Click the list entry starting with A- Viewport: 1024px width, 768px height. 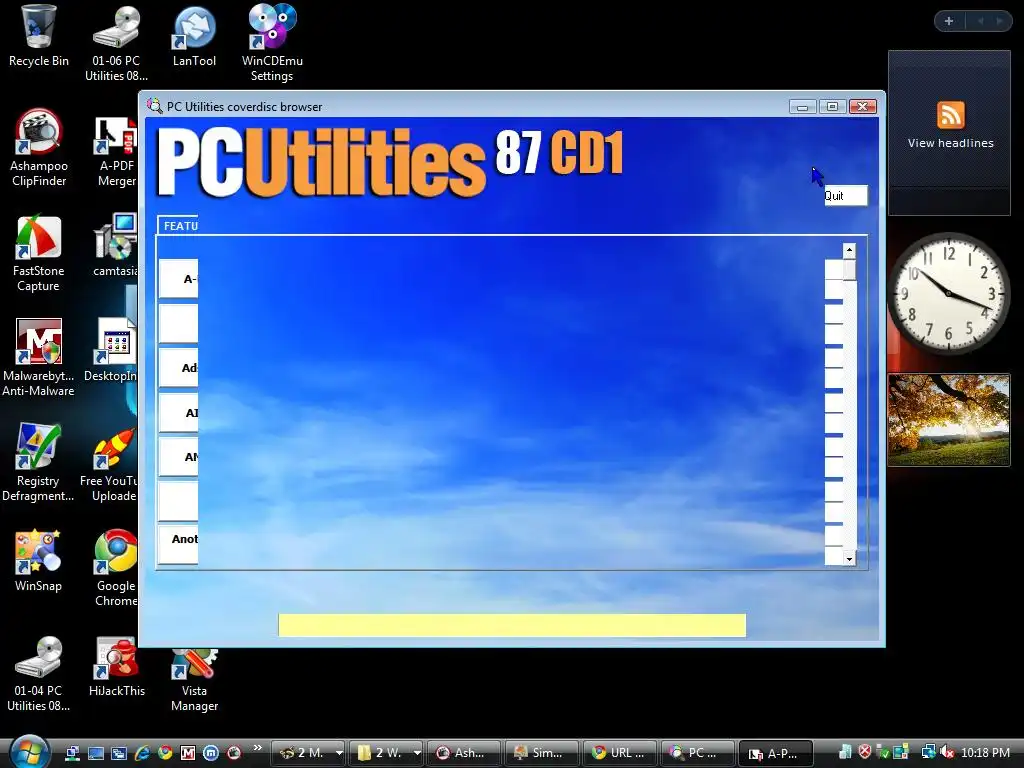(178, 279)
